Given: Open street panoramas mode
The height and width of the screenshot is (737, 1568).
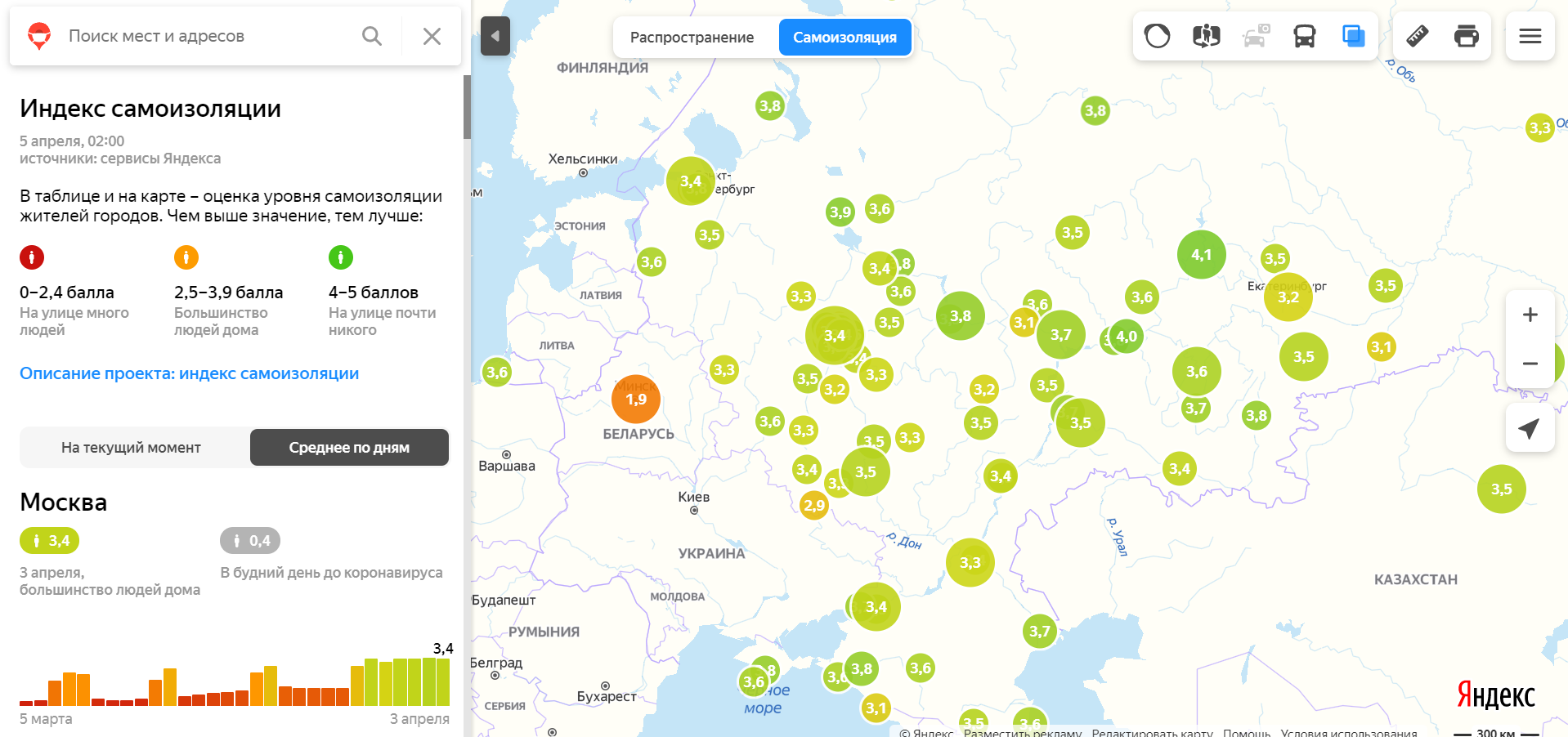Looking at the screenshot, I should pos(1206,36).
